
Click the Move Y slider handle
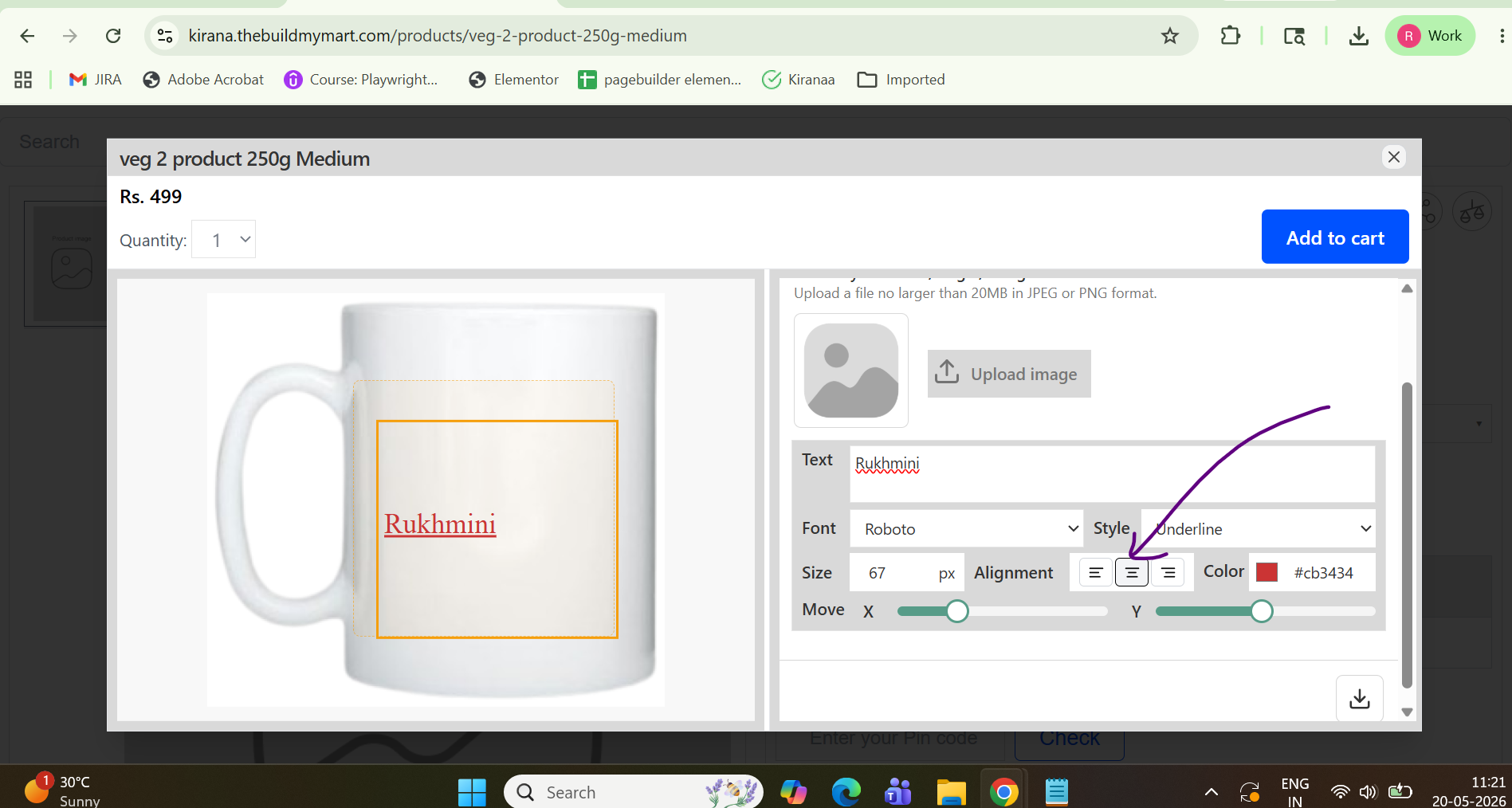click(x=1262, y=611)
